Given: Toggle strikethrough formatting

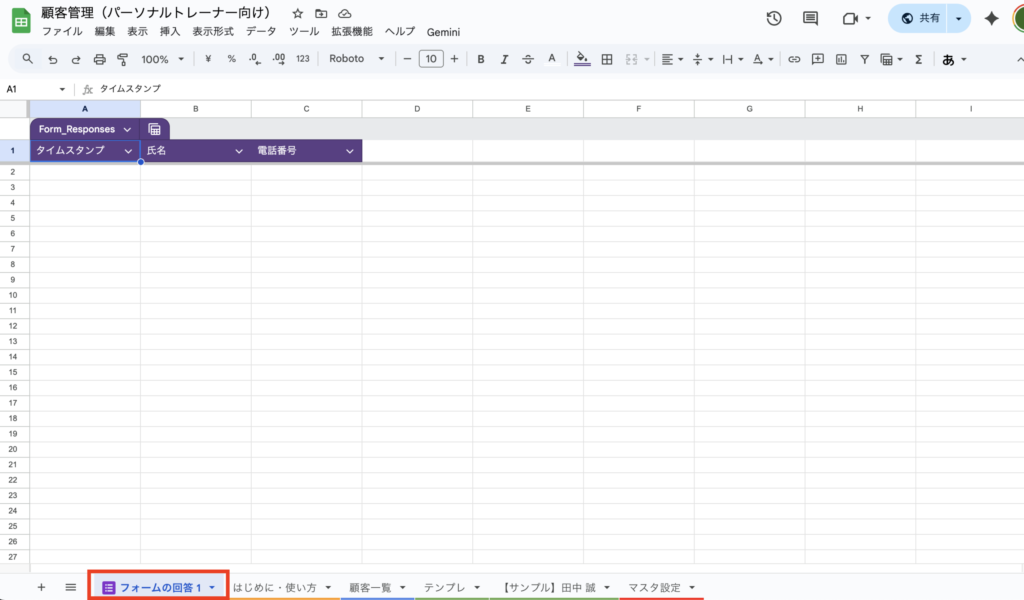Looking at the screenshot, I should 528,59.
